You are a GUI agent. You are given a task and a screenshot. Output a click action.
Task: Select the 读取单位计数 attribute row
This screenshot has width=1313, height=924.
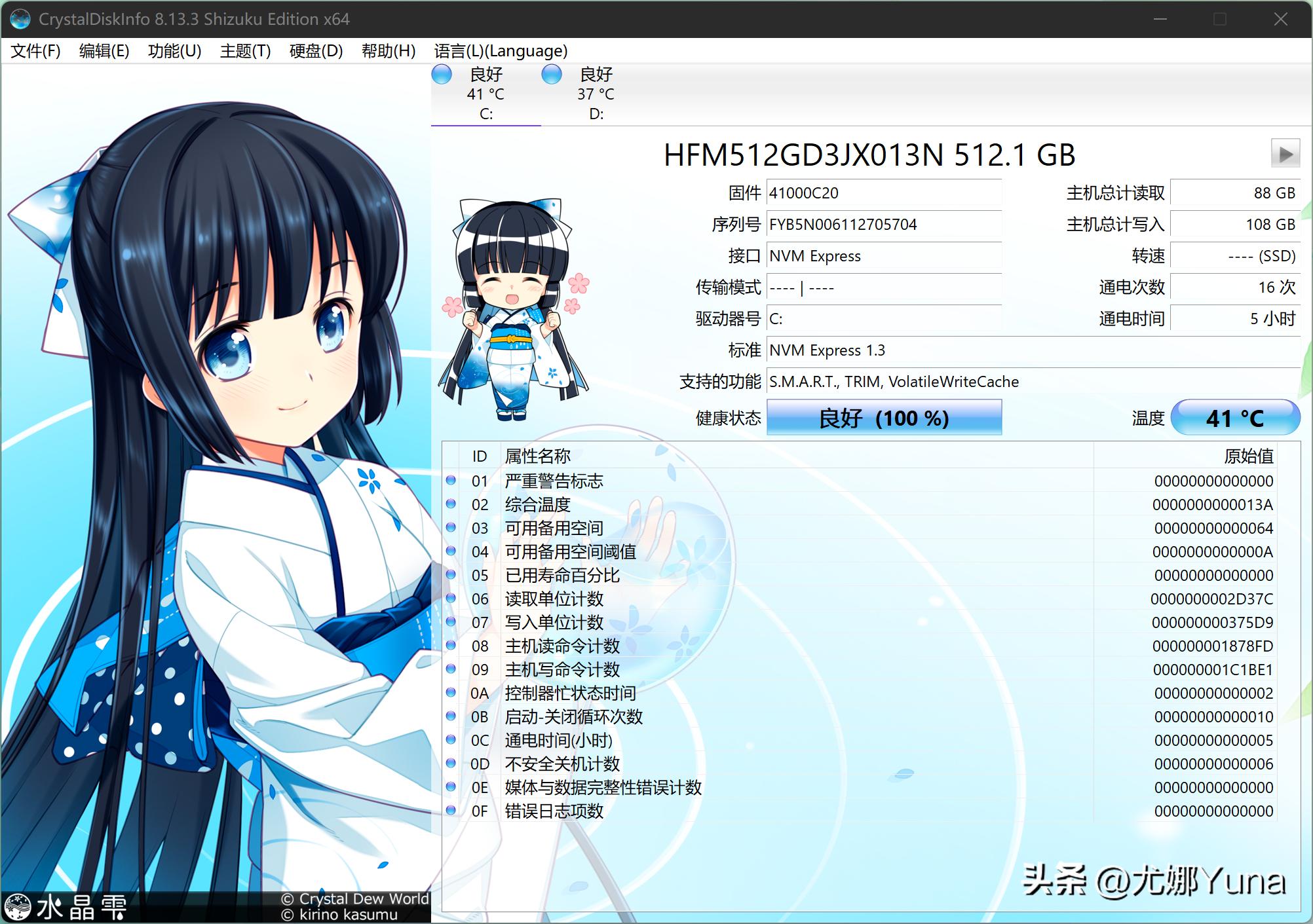click(552, 599)
